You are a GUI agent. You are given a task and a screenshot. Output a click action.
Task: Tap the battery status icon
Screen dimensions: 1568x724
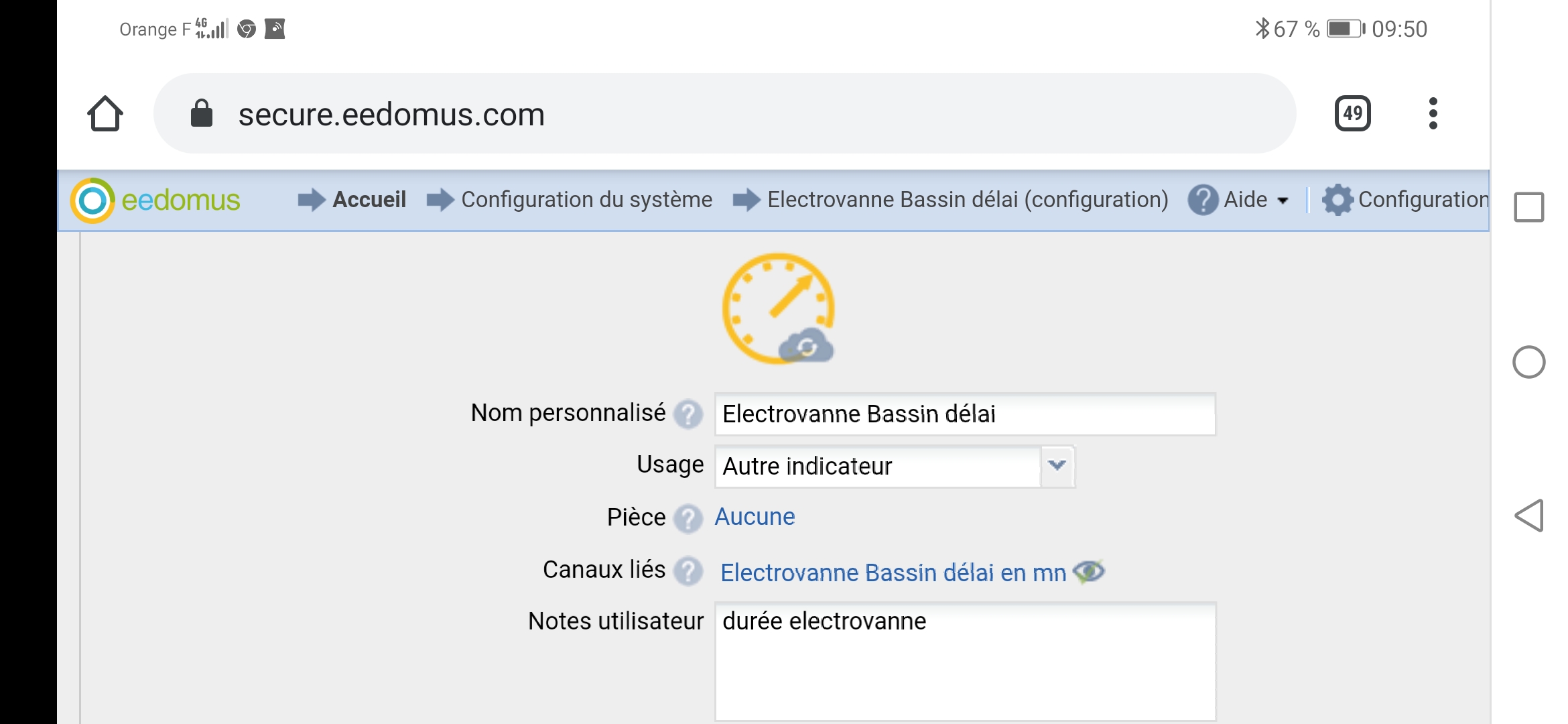click(x=1346, y=29)
